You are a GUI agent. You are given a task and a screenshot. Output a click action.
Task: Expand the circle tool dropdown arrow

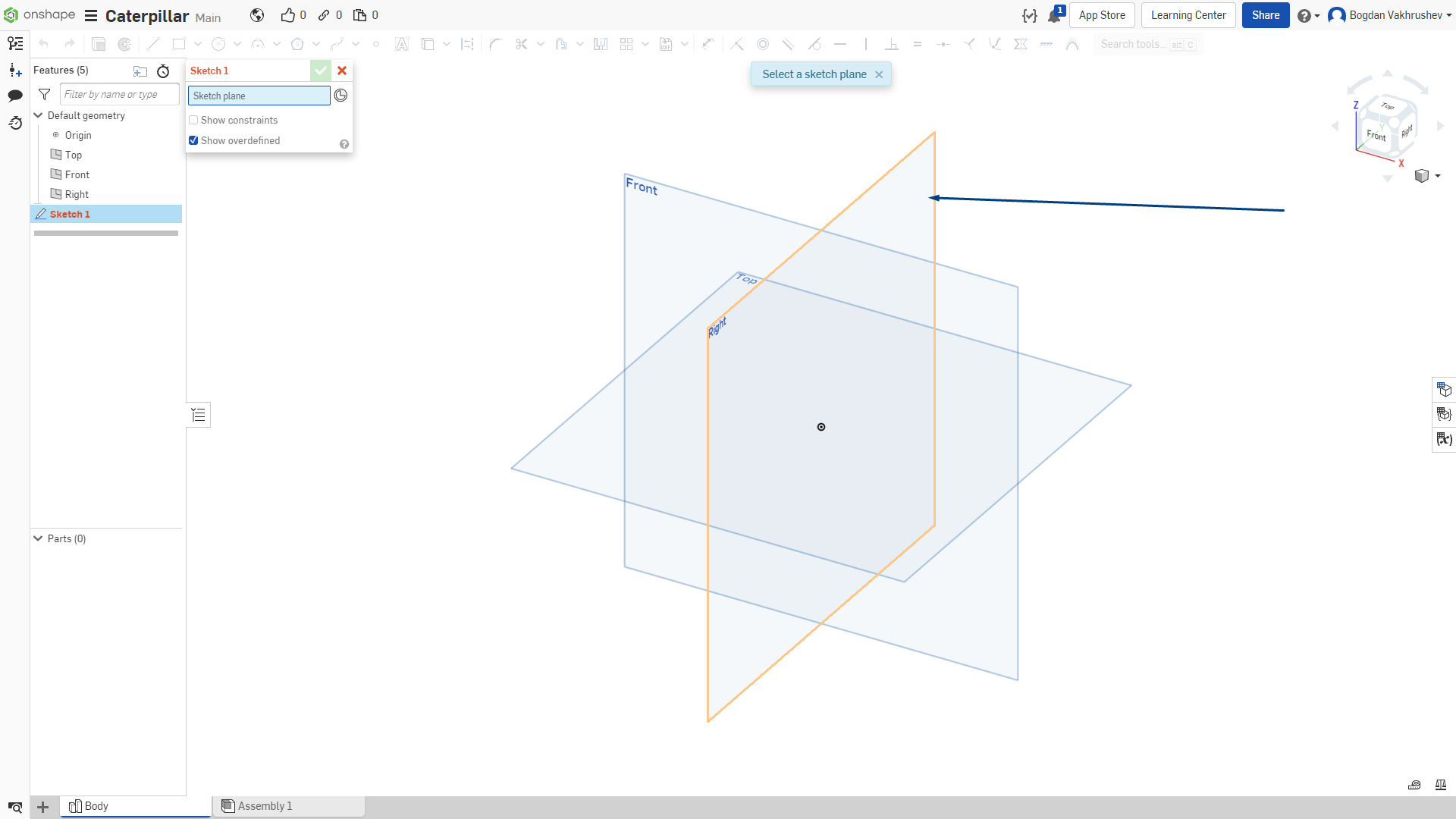coord(237,44)
